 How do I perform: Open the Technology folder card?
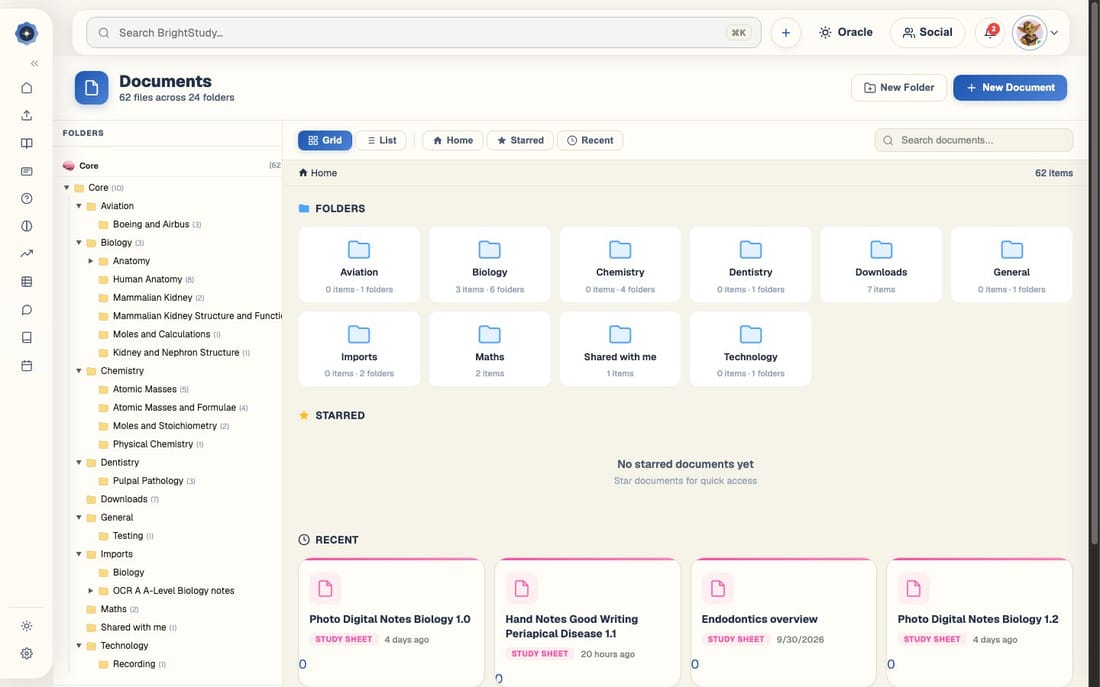(751, 349)
